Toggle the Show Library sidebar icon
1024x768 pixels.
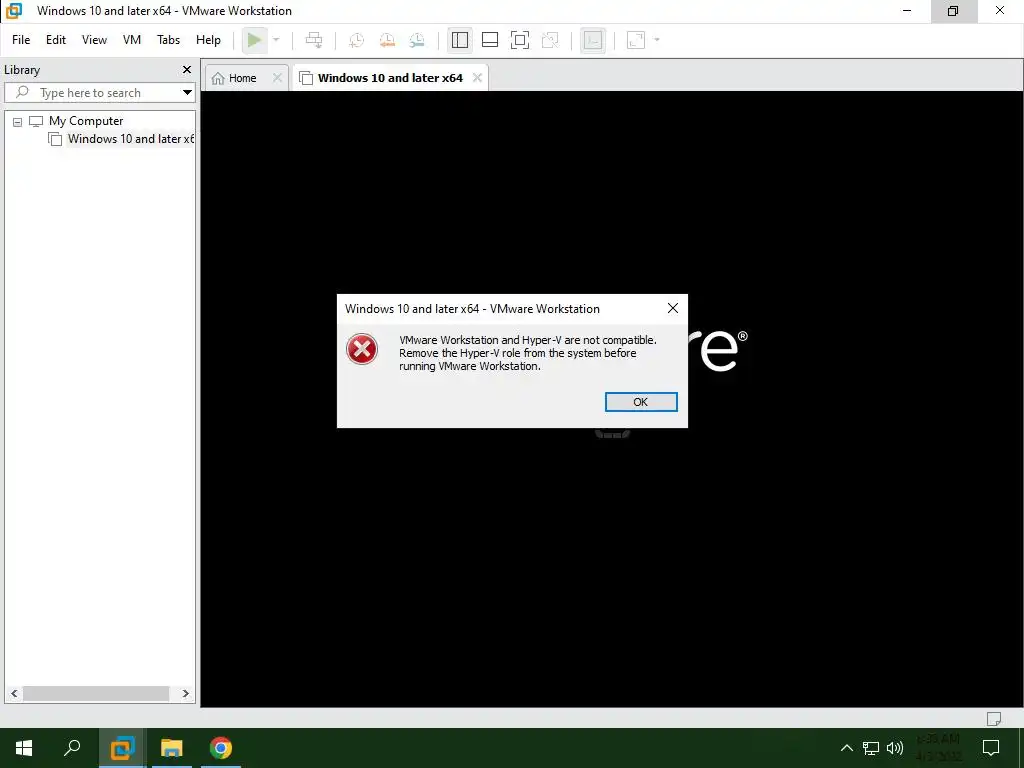tap(460, 40)
